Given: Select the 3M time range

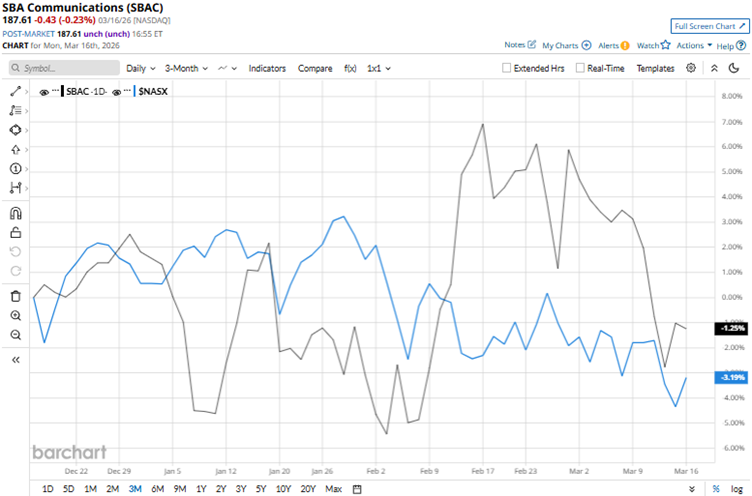Looking at the screenshot, I should [135, 488].
